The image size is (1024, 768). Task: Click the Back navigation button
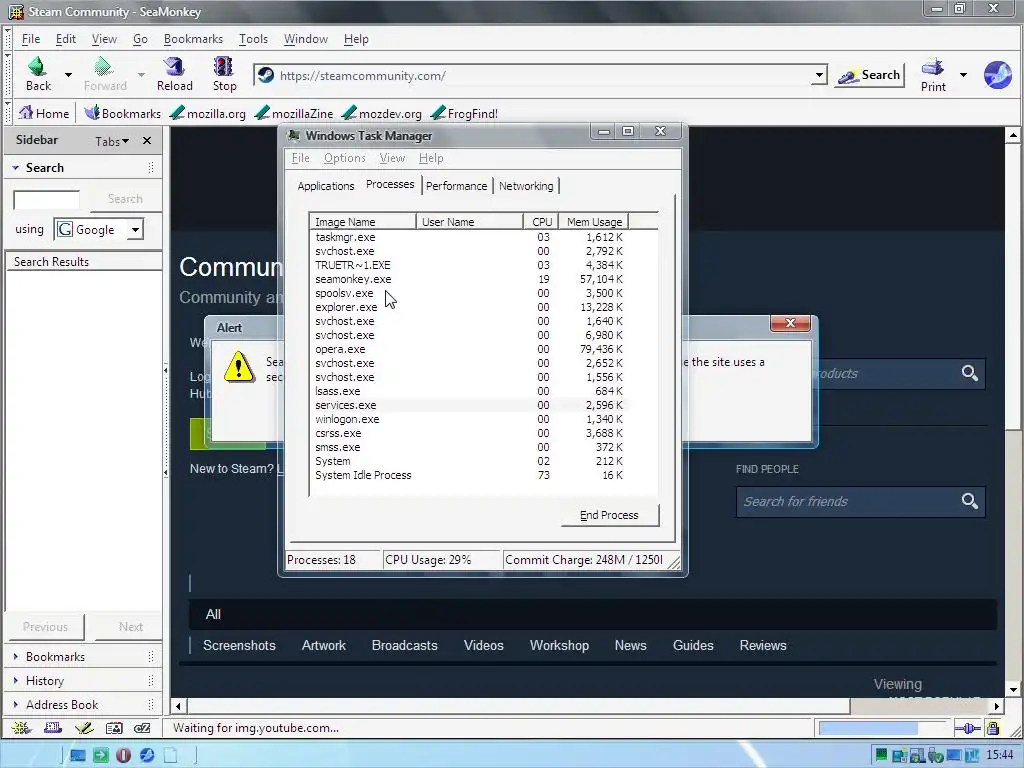(x=39, y=74)
